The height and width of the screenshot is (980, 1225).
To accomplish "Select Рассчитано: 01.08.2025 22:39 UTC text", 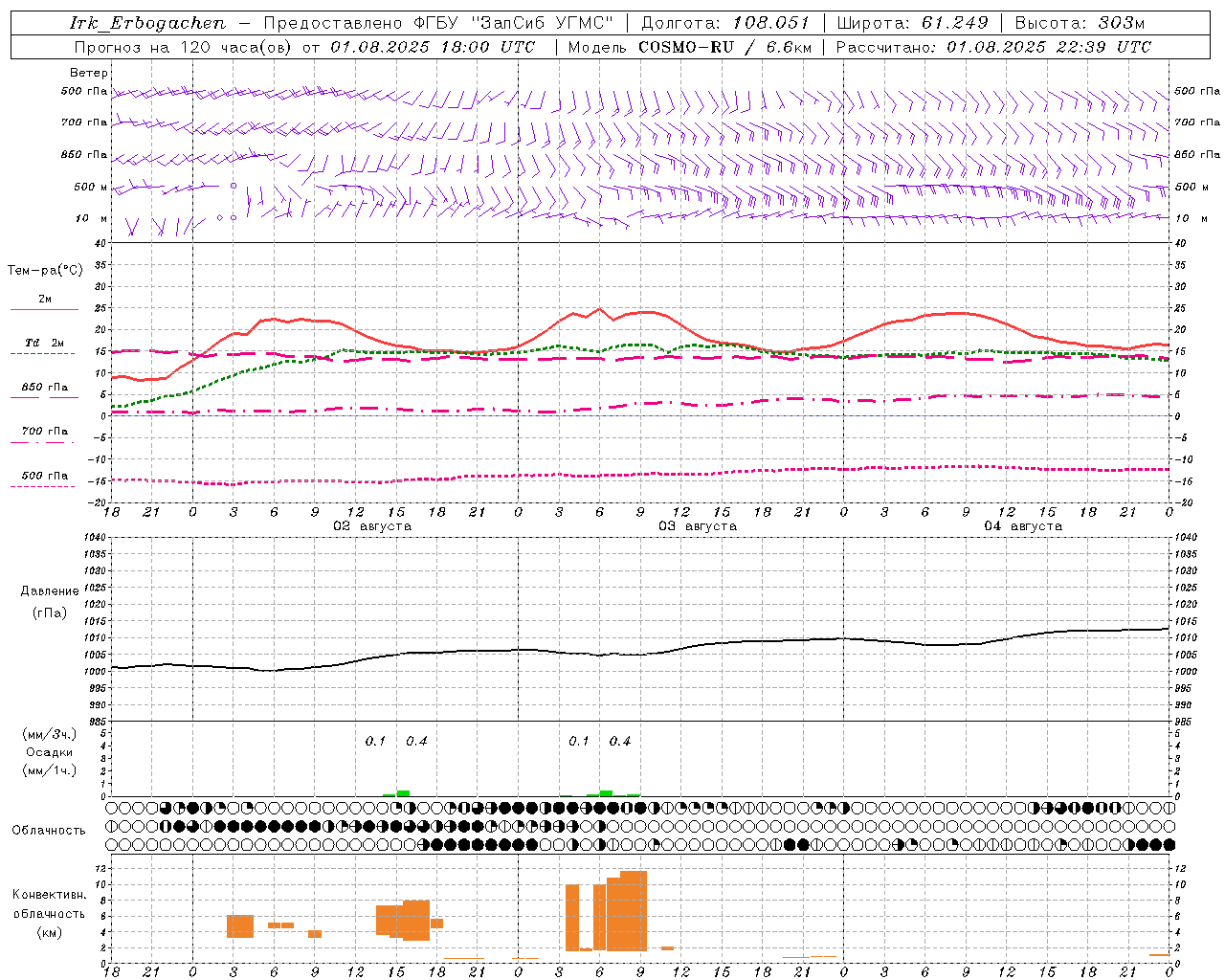I will click(x=993, y=47).
